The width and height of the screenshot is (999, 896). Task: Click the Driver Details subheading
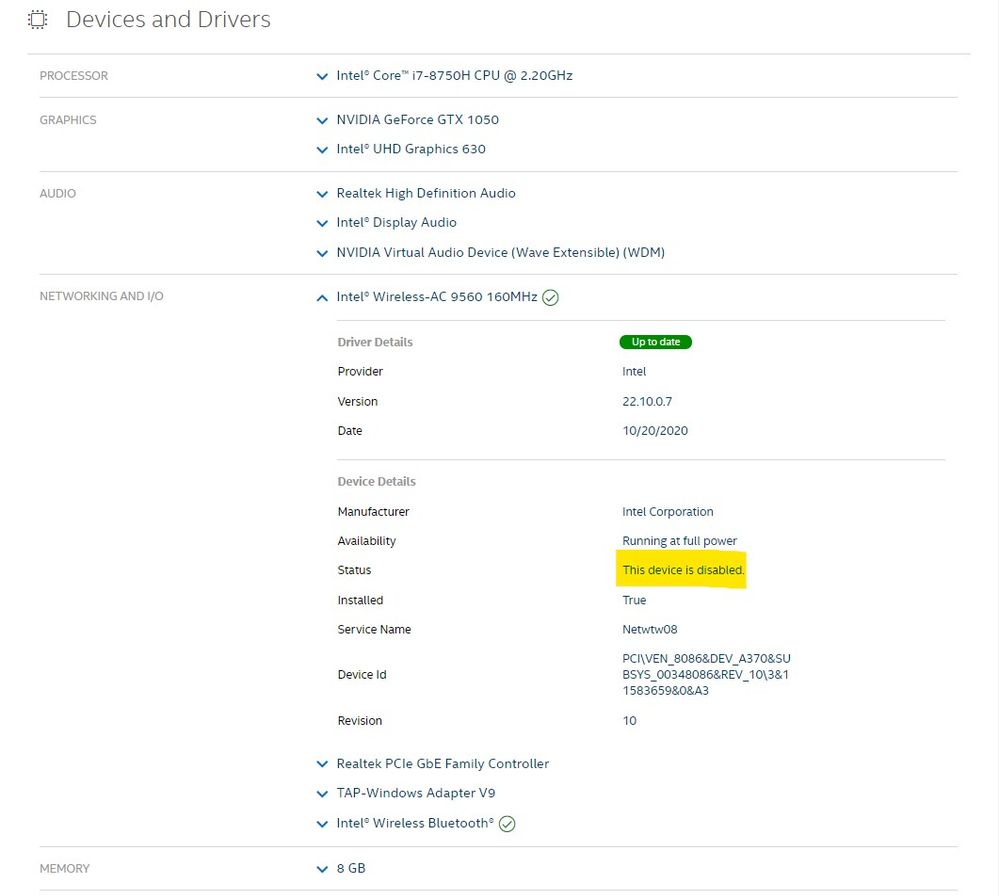click(375, 342)
